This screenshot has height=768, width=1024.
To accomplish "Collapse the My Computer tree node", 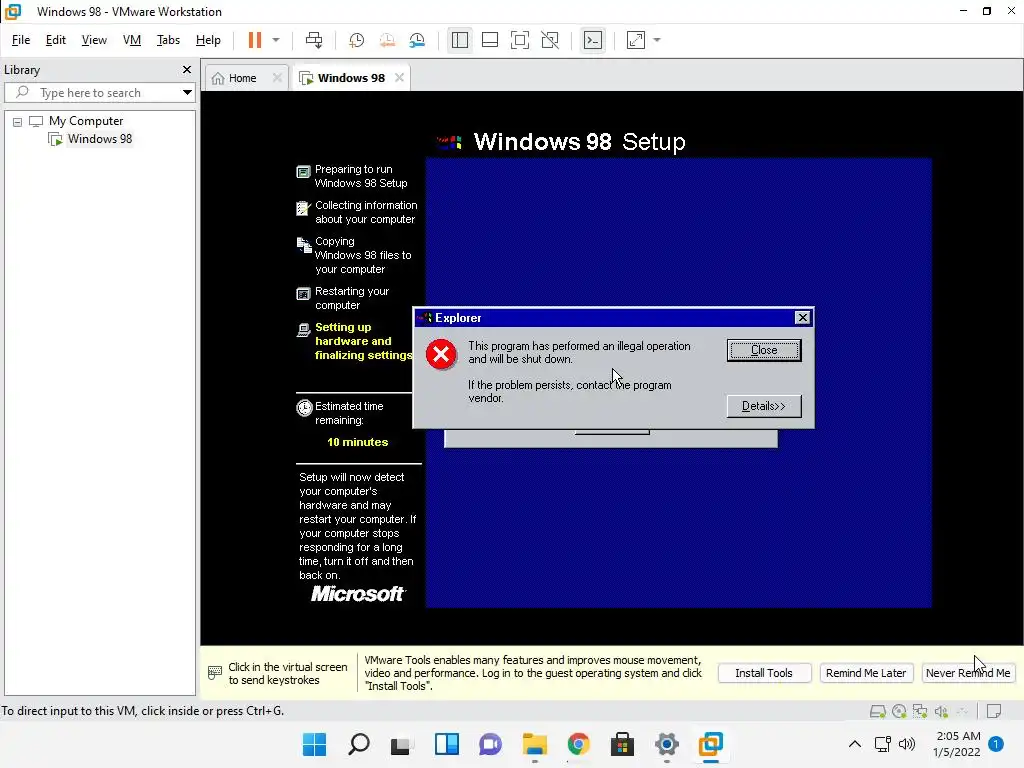I will 18,121.
